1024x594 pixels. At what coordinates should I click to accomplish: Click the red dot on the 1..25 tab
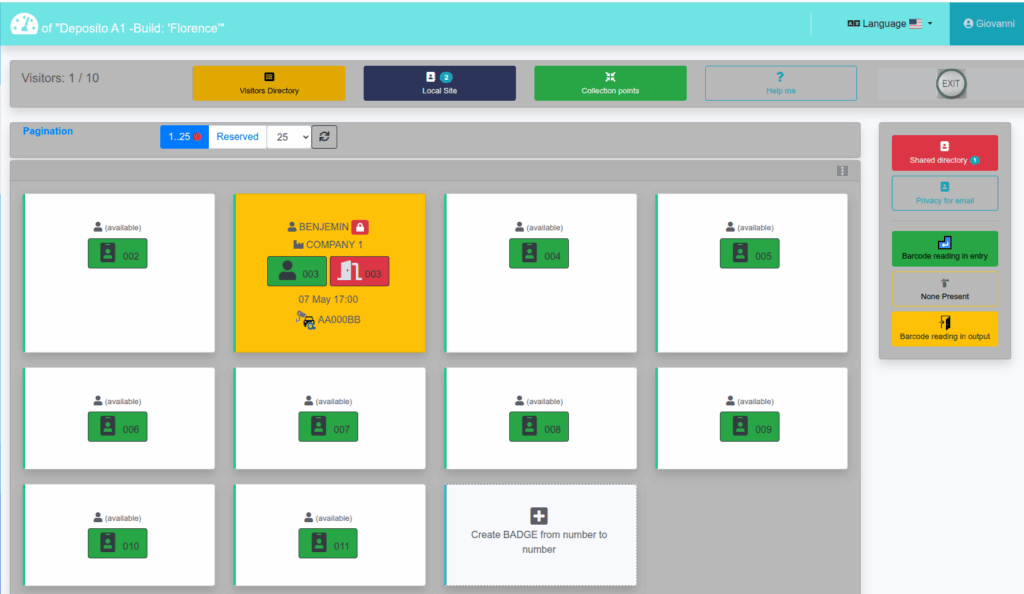click(x=197, y=136)
